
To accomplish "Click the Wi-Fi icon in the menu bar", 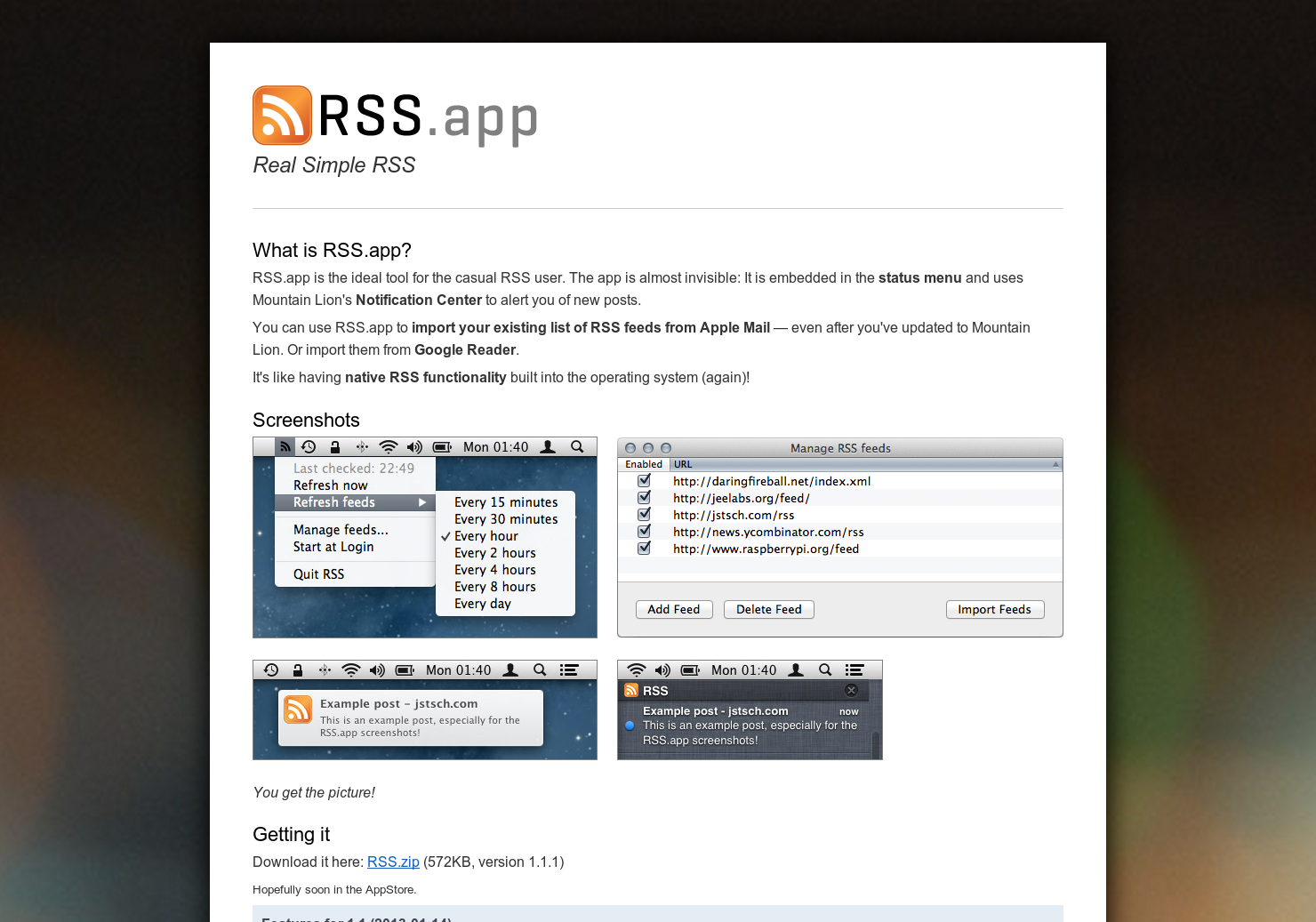I will [388, 446].
